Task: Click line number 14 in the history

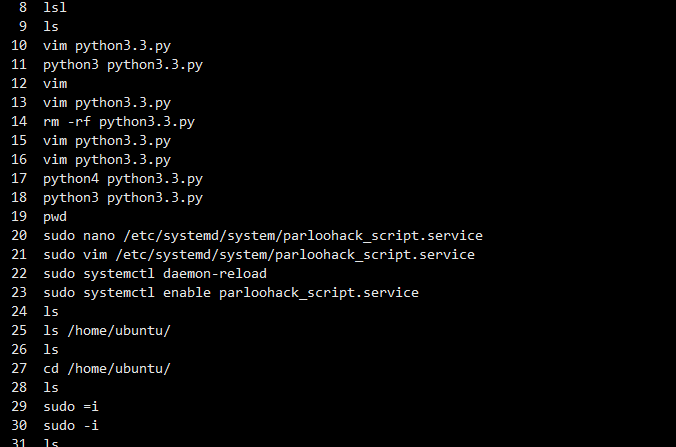Action: pos(19,122)
